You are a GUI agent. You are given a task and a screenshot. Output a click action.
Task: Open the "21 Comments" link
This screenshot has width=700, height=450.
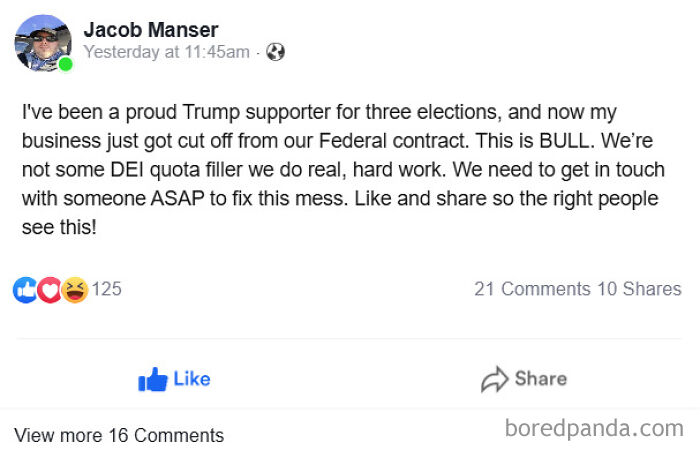point(532,290)
